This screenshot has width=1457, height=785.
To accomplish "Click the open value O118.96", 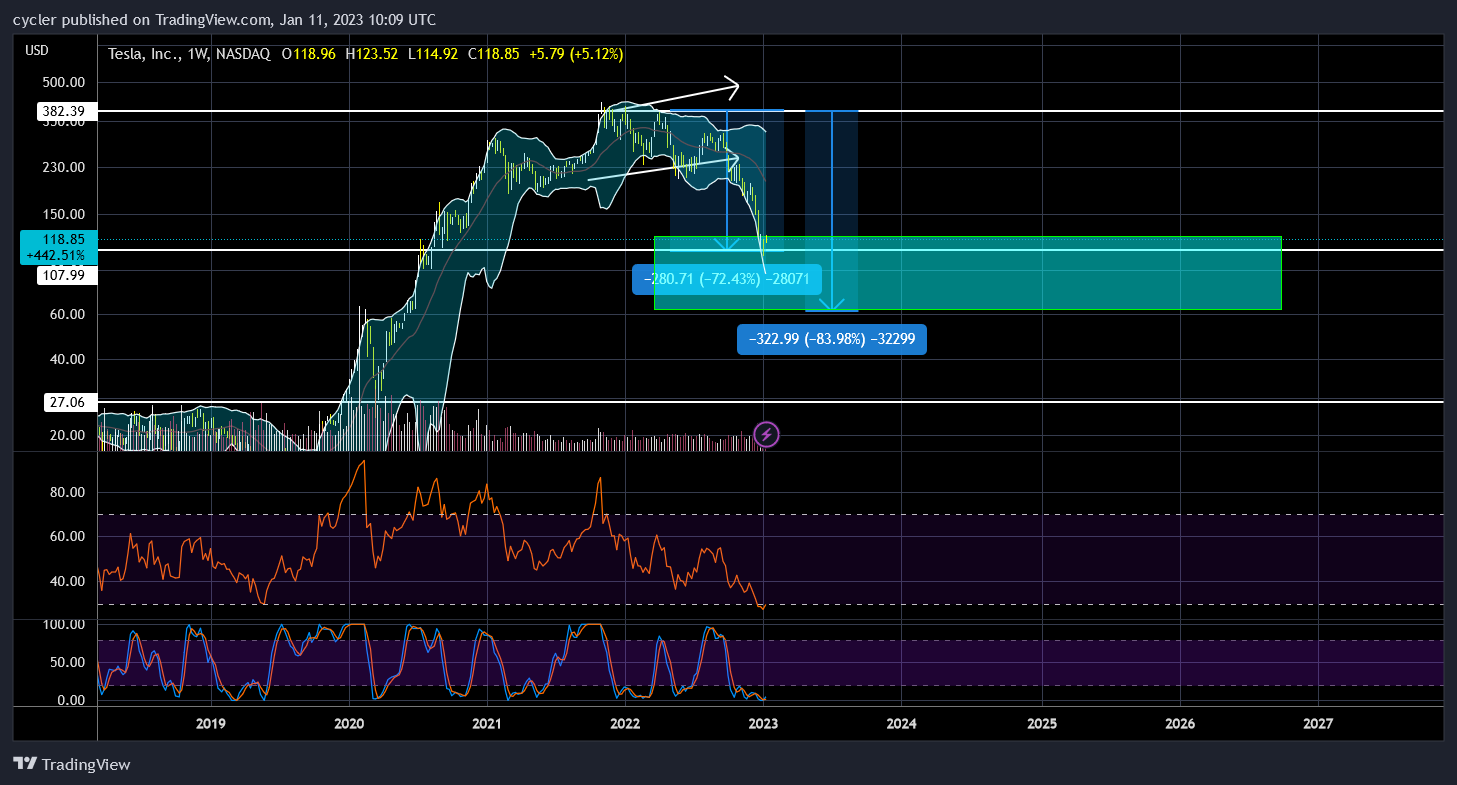I will tap(309, 54).
